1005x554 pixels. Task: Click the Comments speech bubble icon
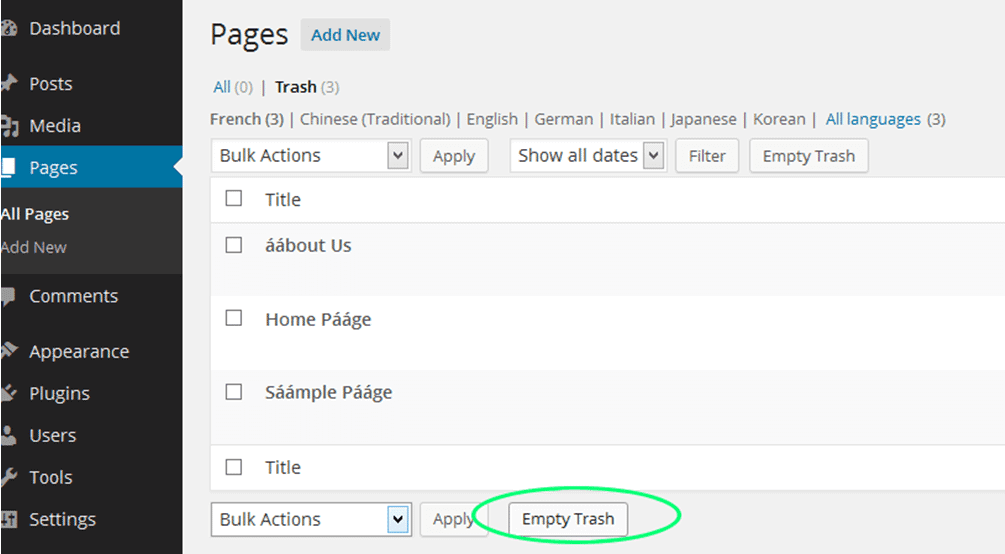coord(8,296)
